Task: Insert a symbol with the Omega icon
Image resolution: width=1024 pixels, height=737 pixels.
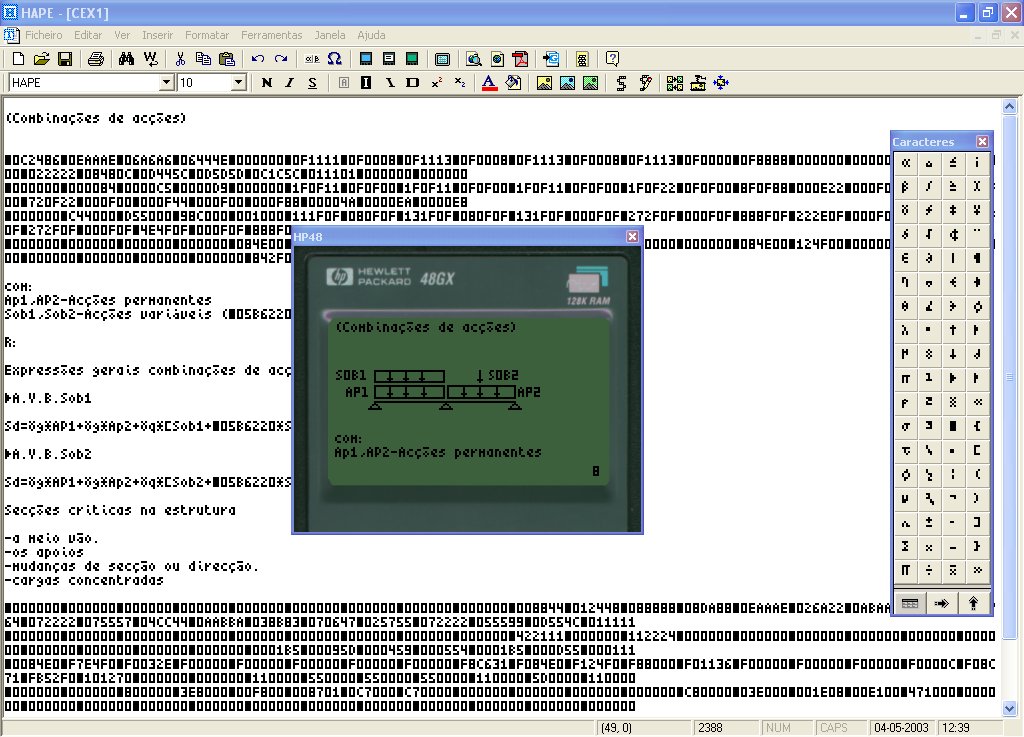Action: click(x=335, y=59)
